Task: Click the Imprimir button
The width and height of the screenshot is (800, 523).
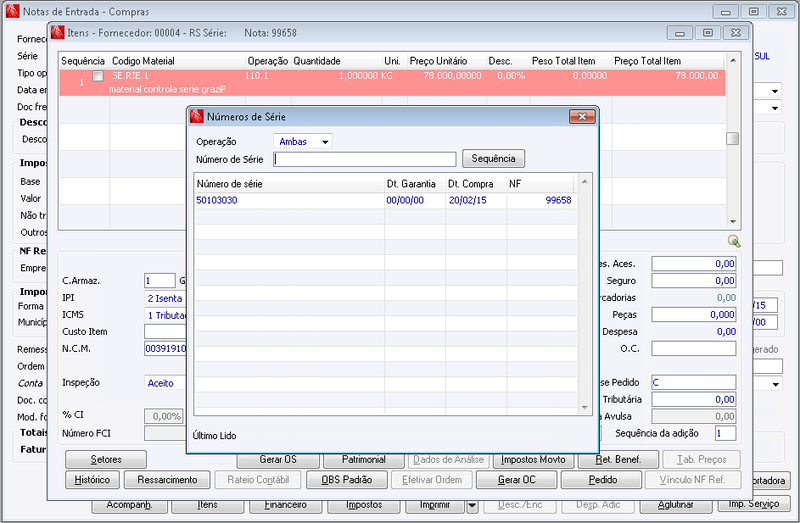Action: (x=435, y=506)
